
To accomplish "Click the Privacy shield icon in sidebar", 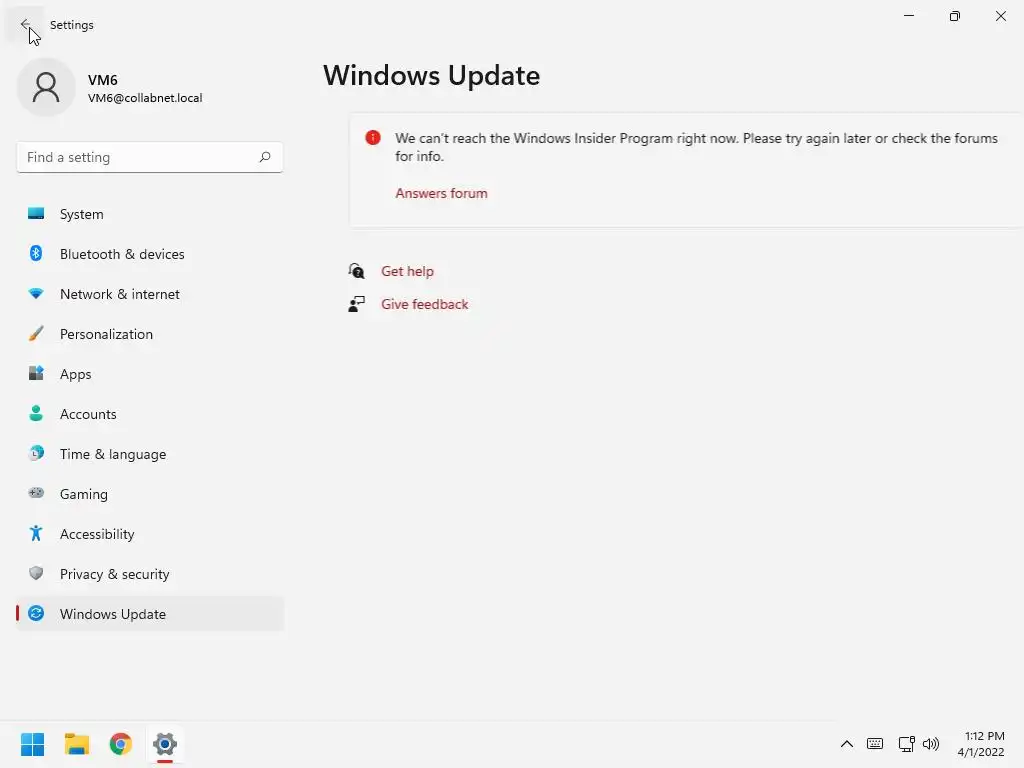I will 36,573.
